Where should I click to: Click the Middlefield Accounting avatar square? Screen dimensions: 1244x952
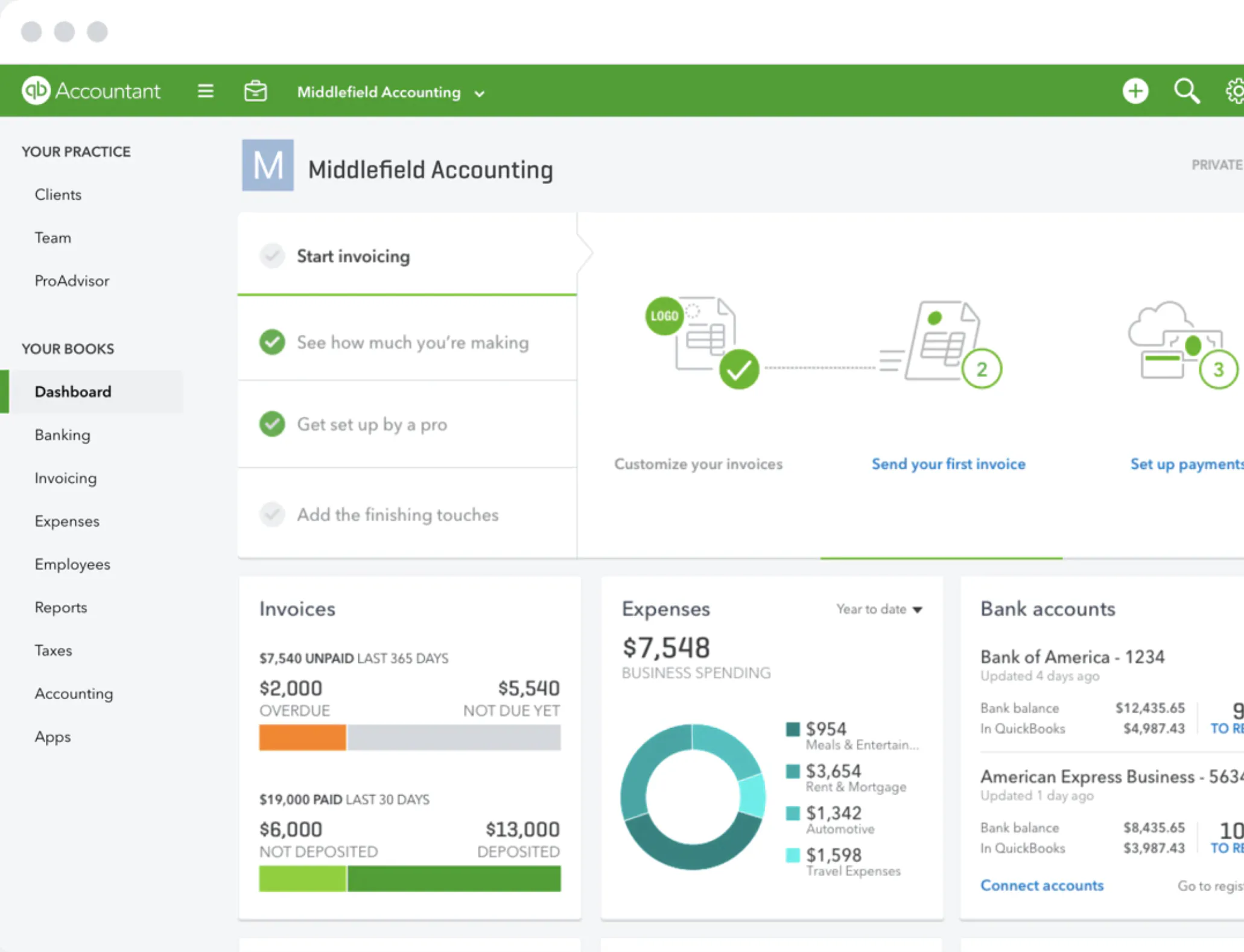click(267, 165)
